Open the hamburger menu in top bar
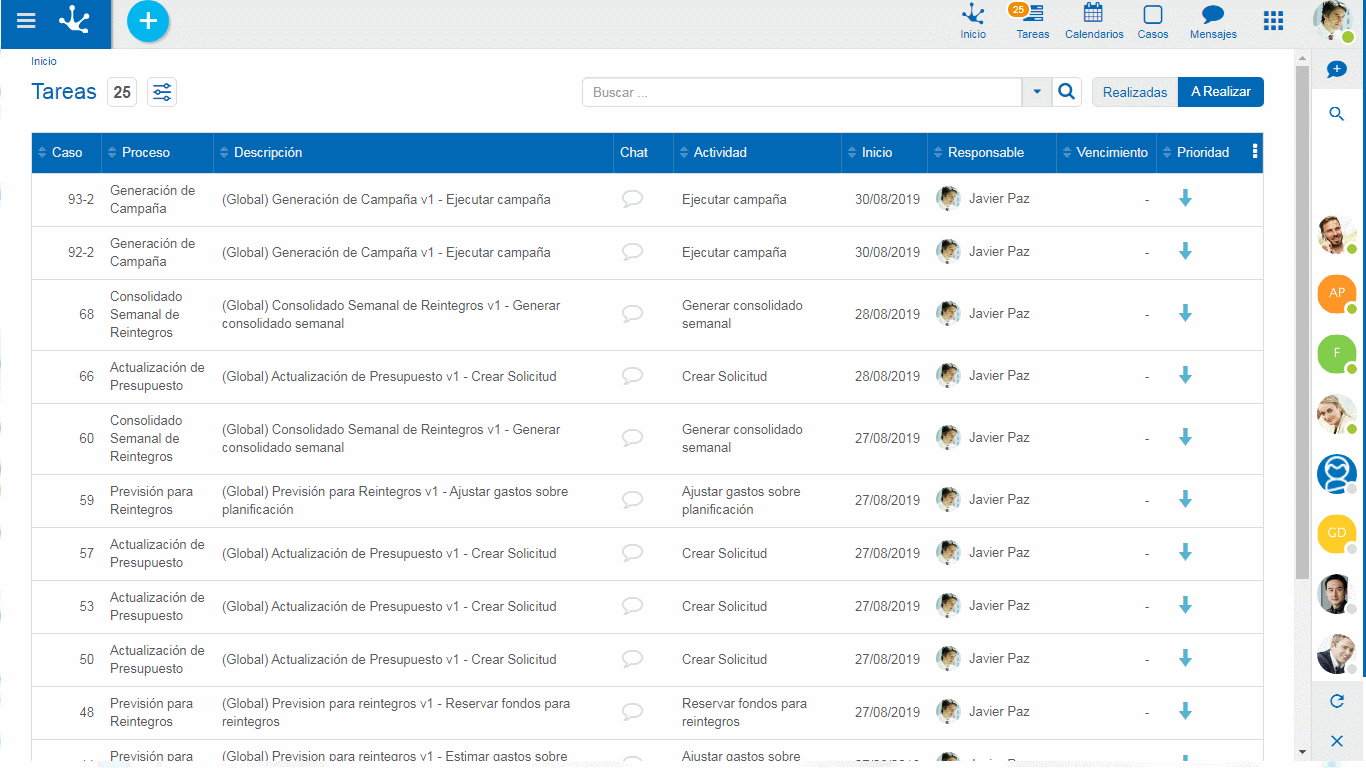This screenshot has height=768, width=1366. tap(26, 21)
